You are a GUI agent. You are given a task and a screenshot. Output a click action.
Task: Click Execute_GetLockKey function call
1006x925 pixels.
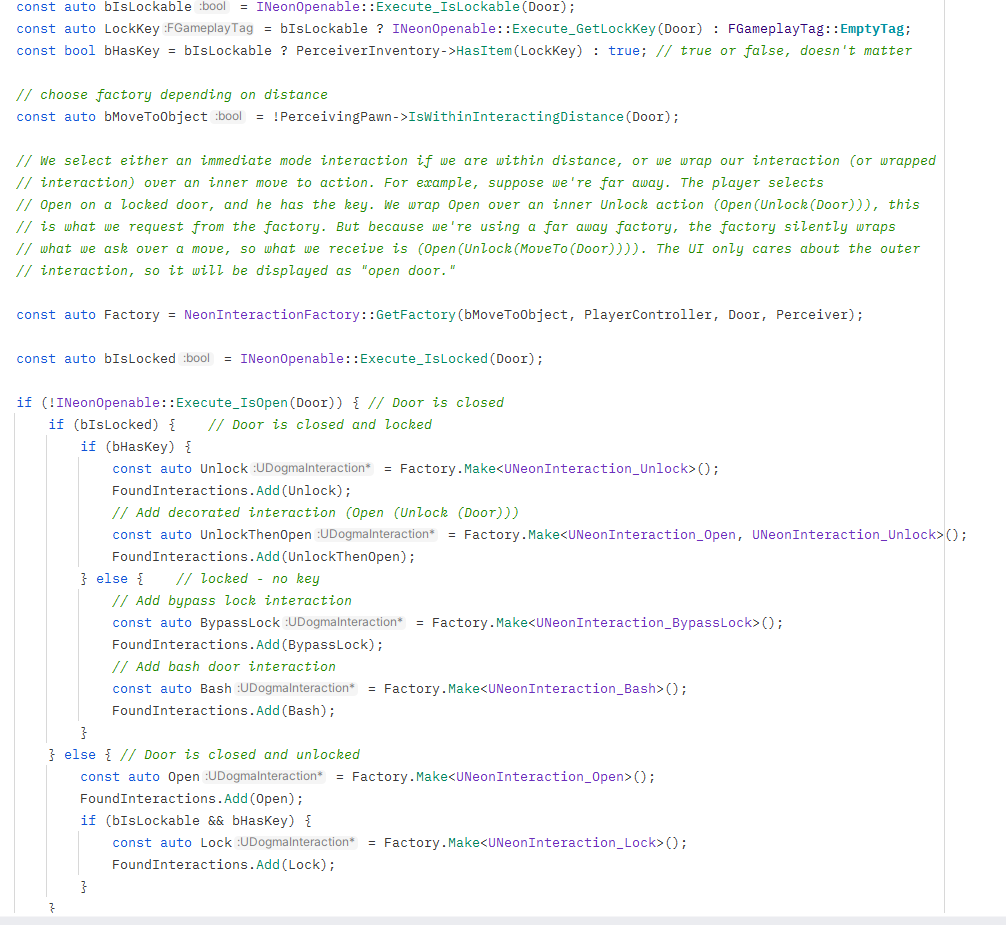point(584,29)
